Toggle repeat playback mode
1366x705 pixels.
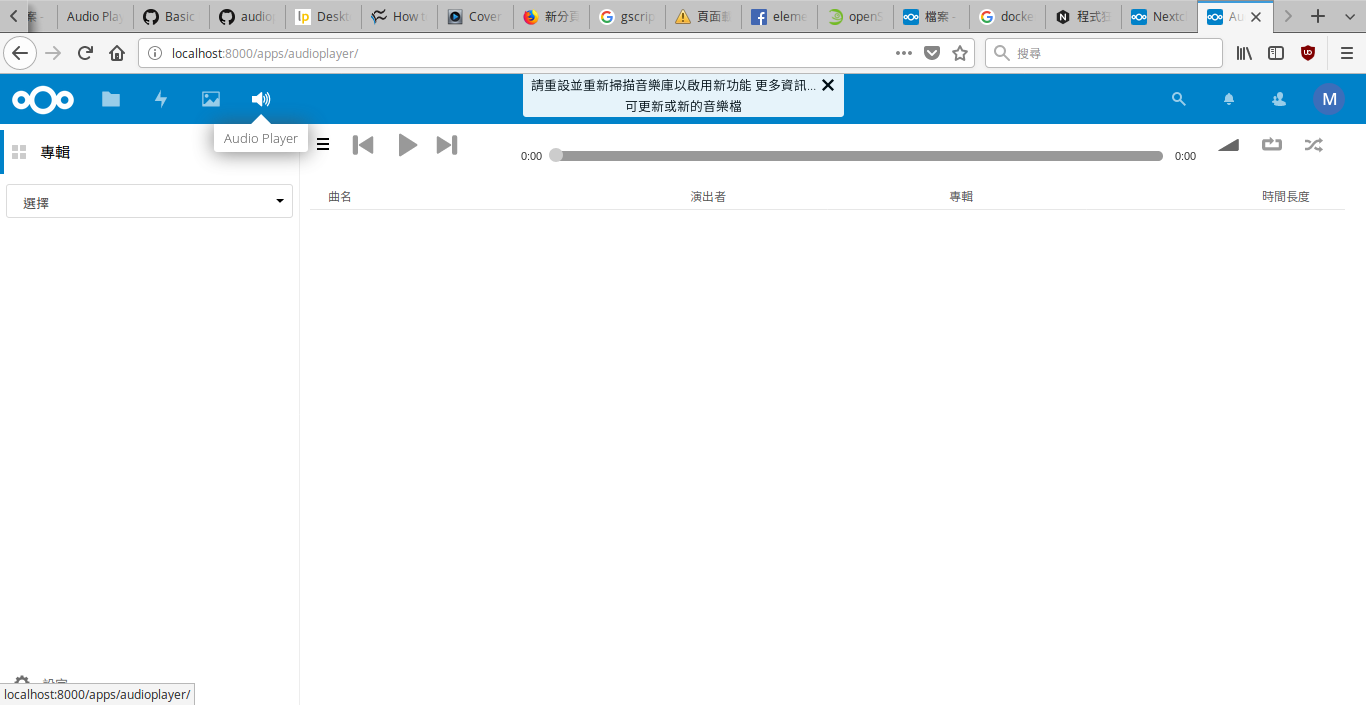click(1271, 145)
